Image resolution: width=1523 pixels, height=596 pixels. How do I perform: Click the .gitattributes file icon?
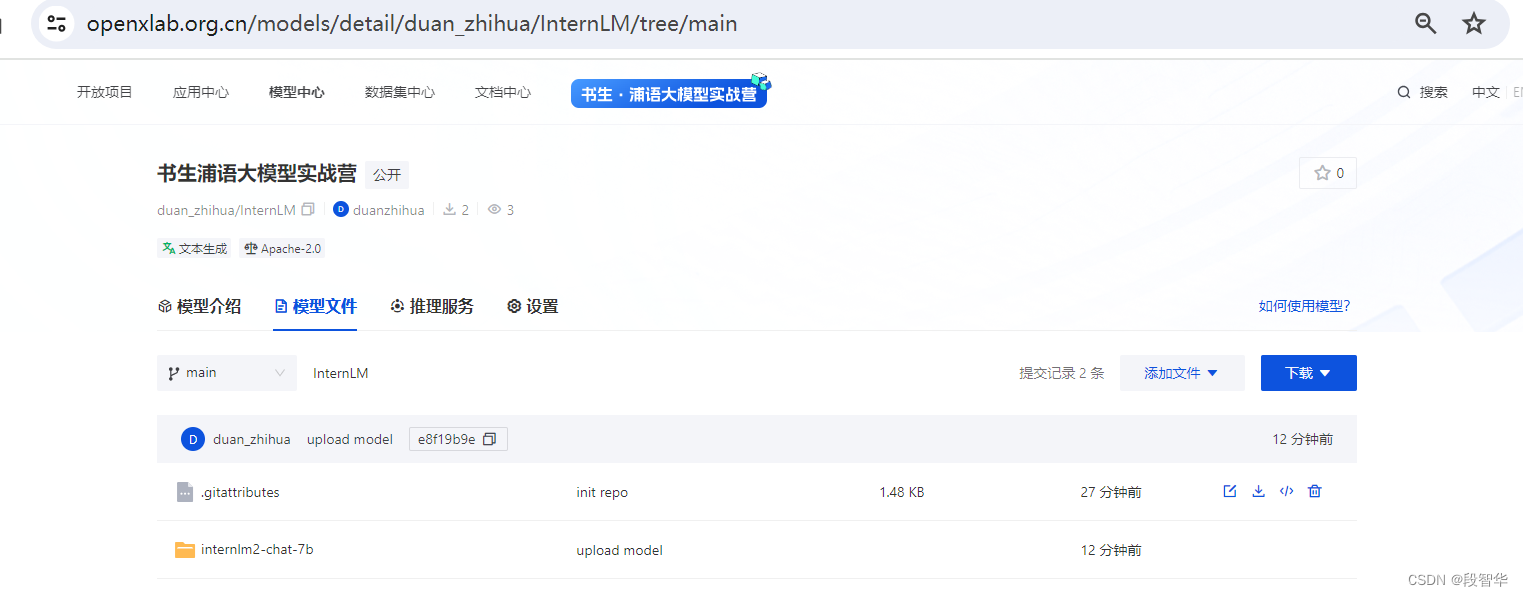185,492
